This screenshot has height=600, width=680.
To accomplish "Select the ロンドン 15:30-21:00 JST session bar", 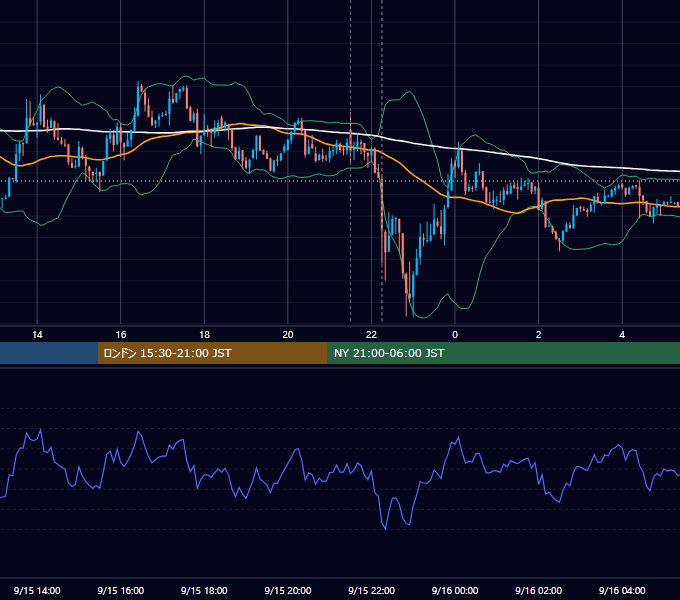I will (212, 353).
